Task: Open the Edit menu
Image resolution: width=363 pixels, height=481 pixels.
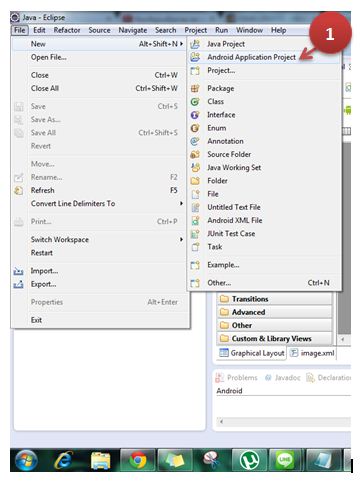Action: (x=39, y=30)
